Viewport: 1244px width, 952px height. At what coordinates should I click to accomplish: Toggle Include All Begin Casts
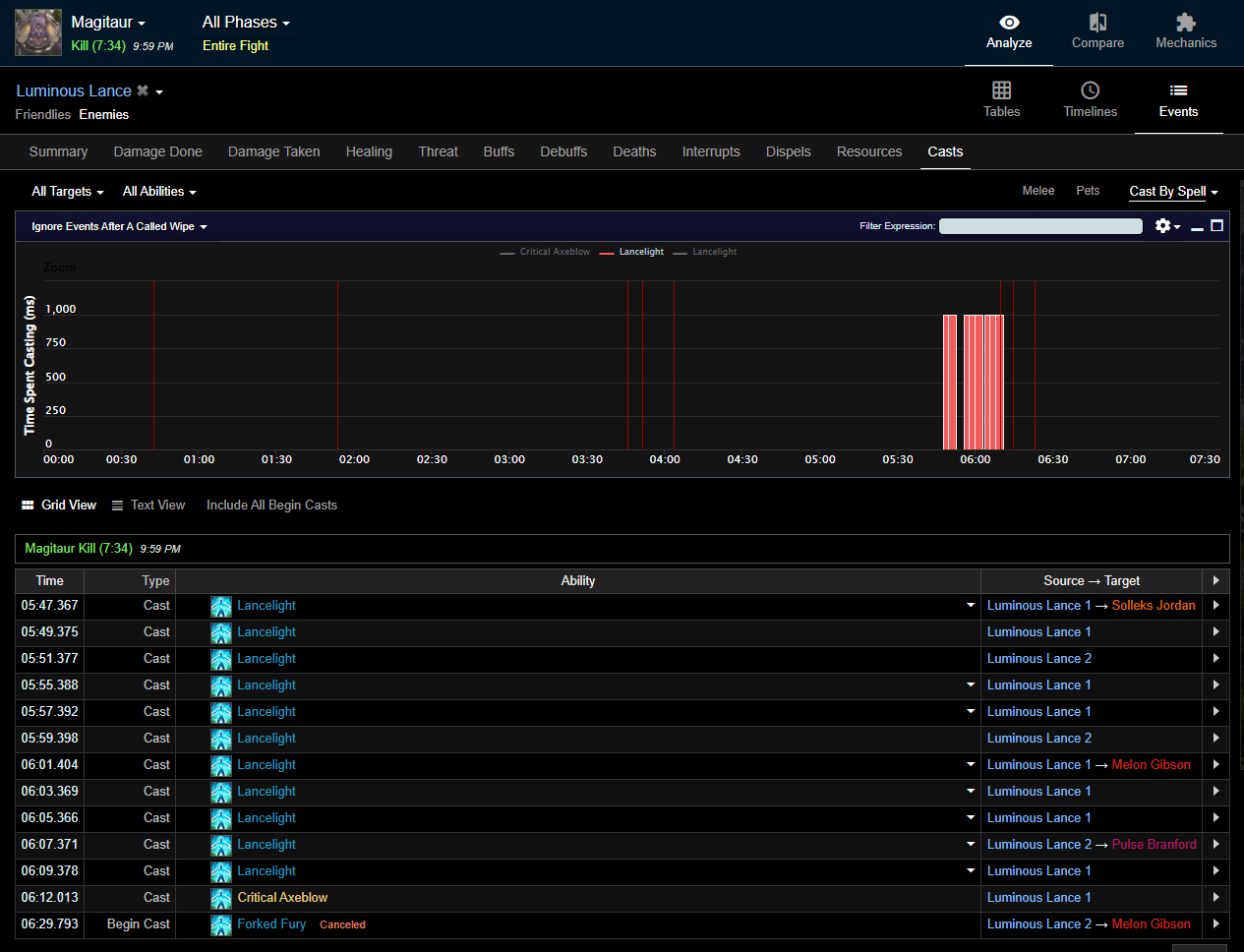(x=271, y=506)
